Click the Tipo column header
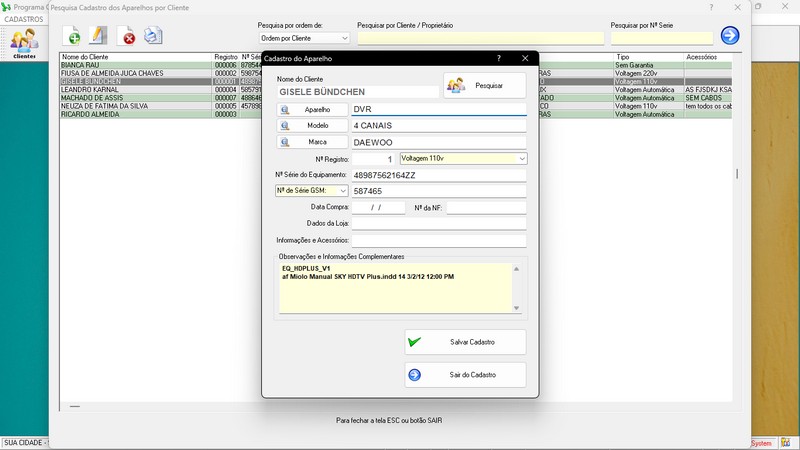Viewport: 800px width, 450px height. tap(648, 57)
